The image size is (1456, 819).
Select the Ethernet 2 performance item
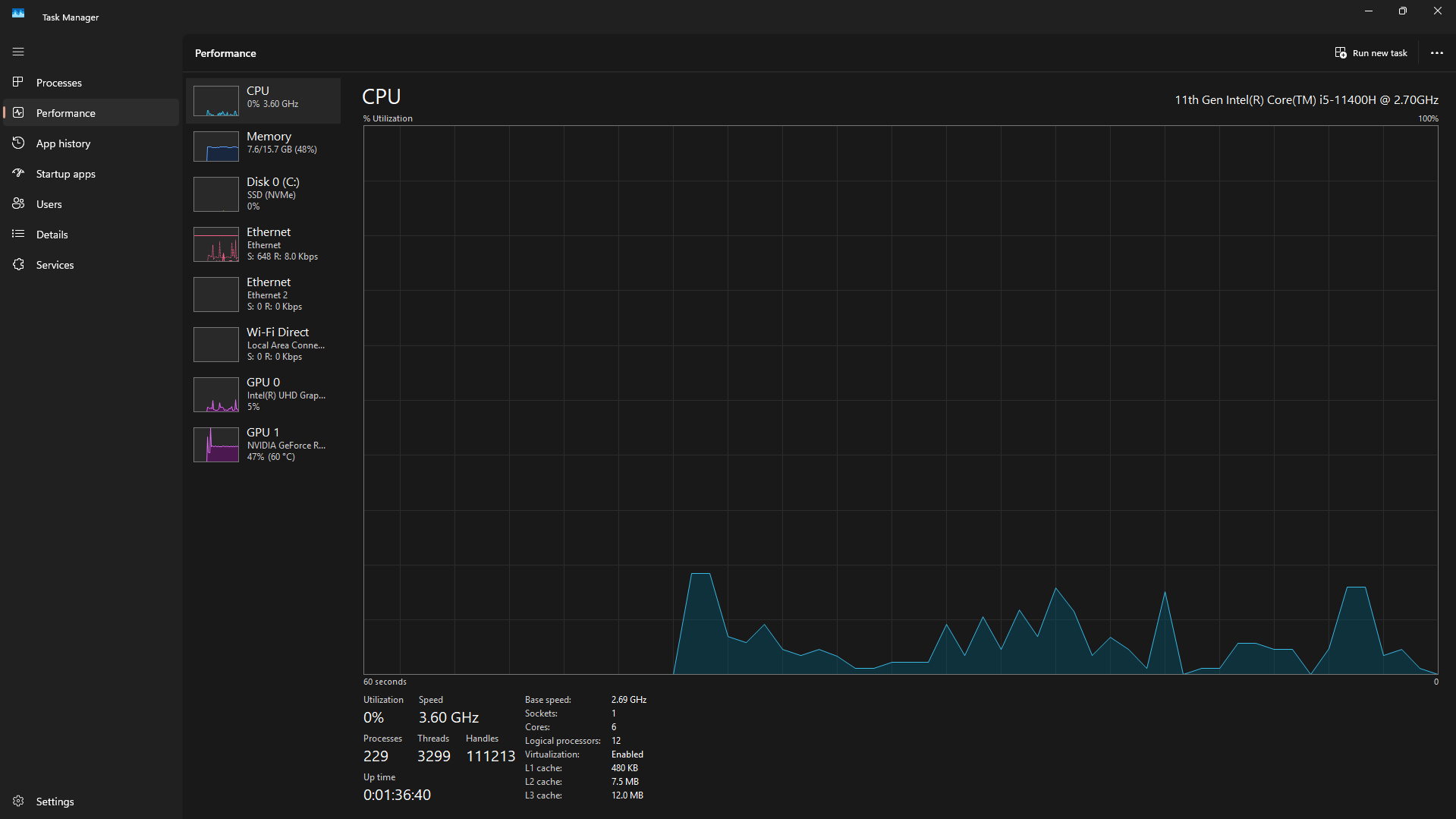(x=263, y=294)
